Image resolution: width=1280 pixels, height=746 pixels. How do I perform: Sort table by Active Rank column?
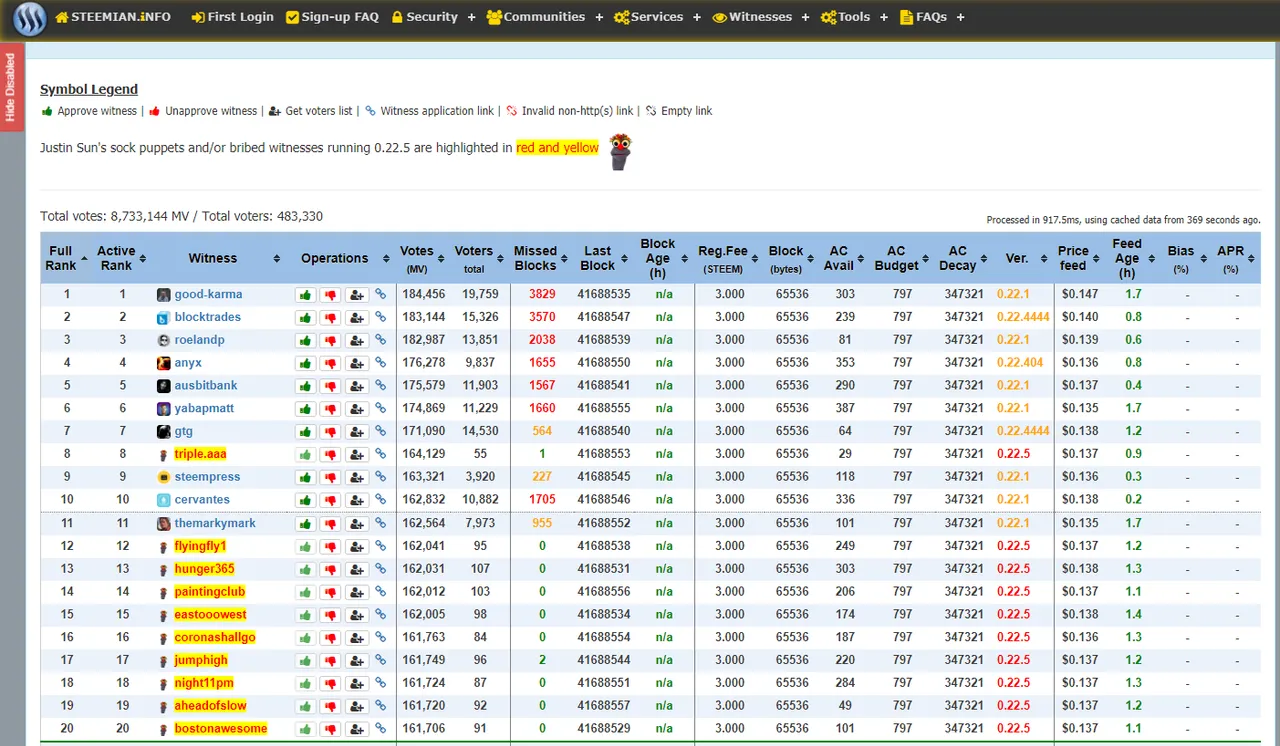[x=120, y=258]
